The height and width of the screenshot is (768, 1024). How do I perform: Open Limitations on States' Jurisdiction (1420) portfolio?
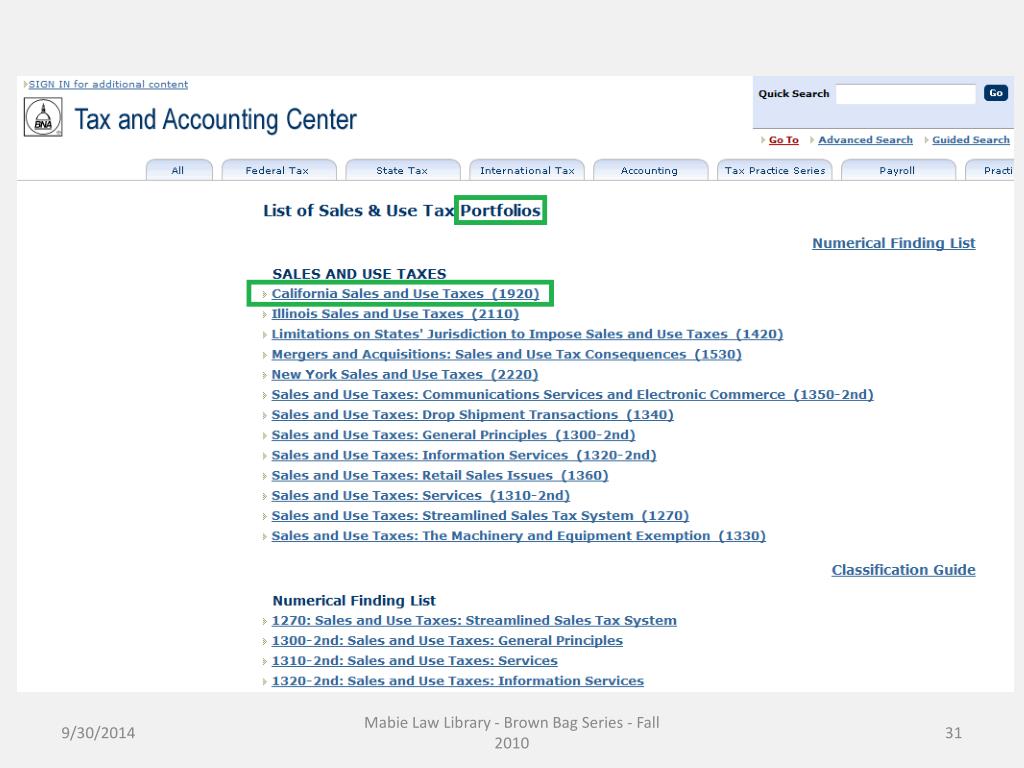point(527,334)
